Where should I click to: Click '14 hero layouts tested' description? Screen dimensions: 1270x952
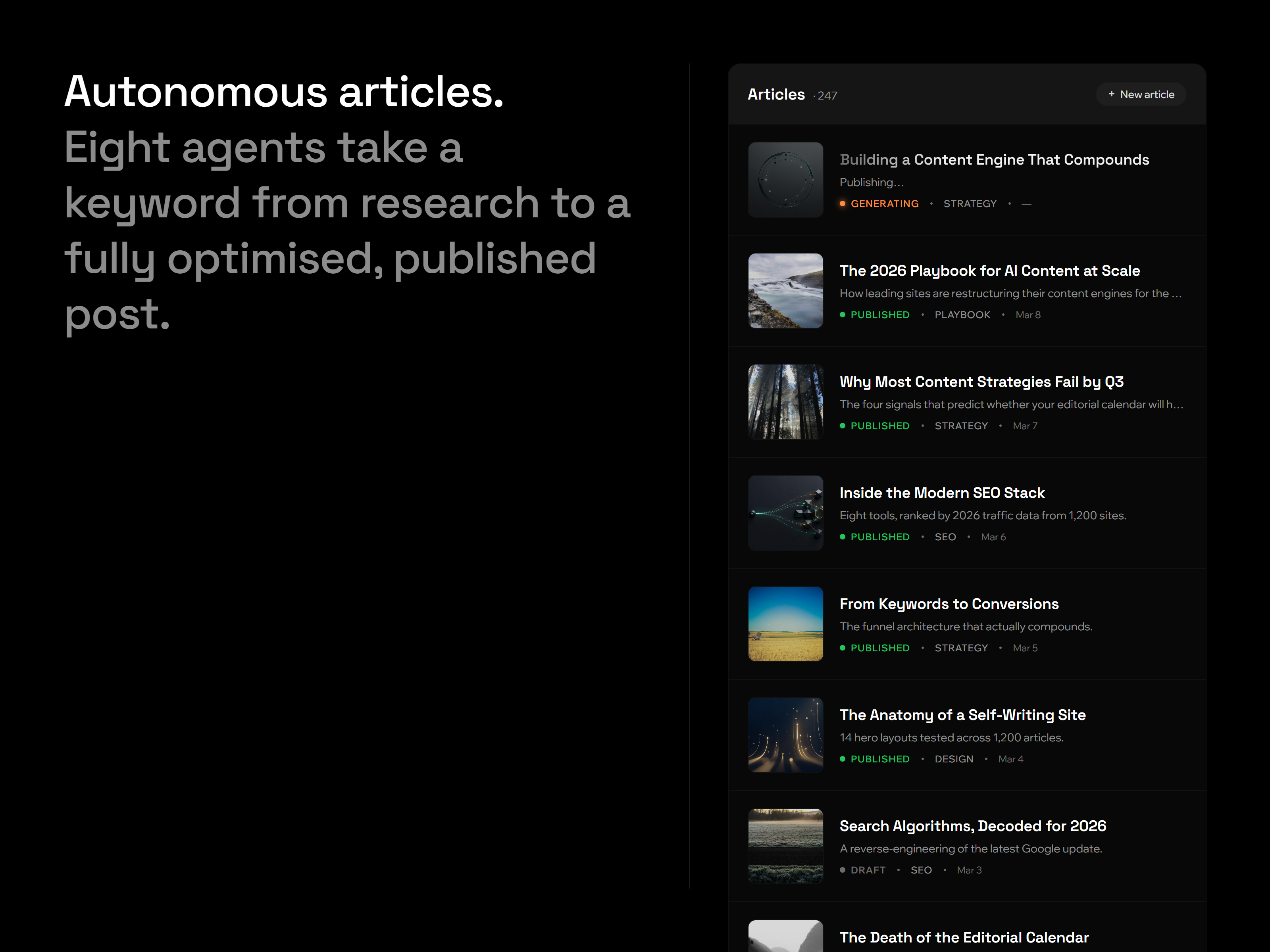(951, 737)
